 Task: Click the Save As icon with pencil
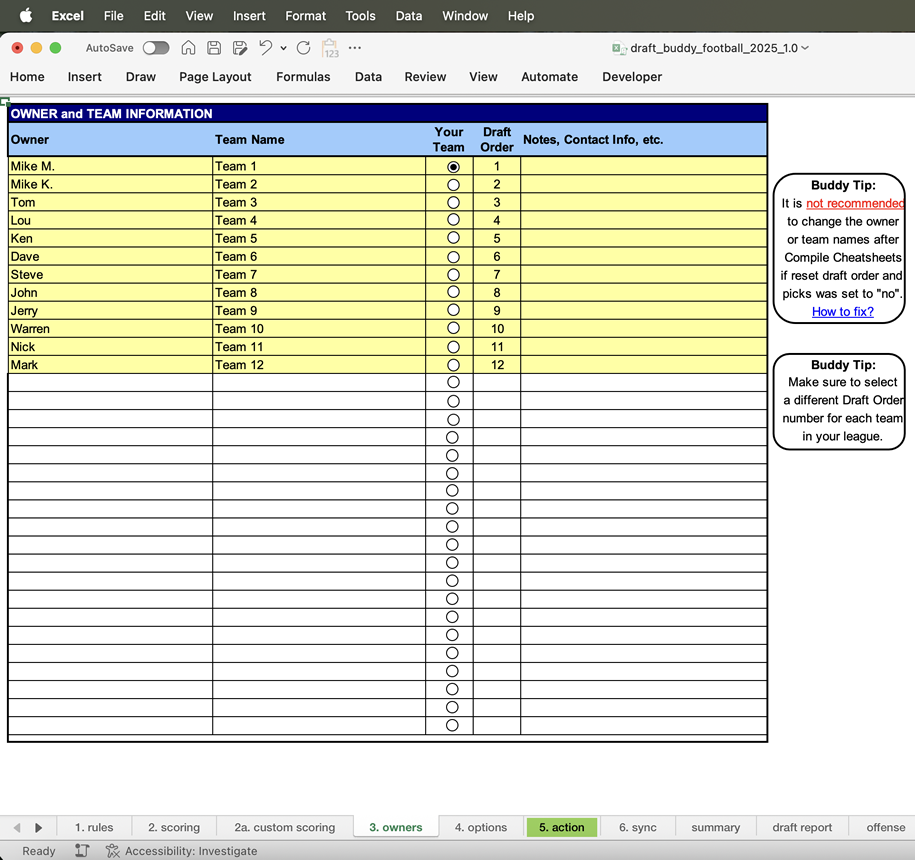[x=240, y=48]
